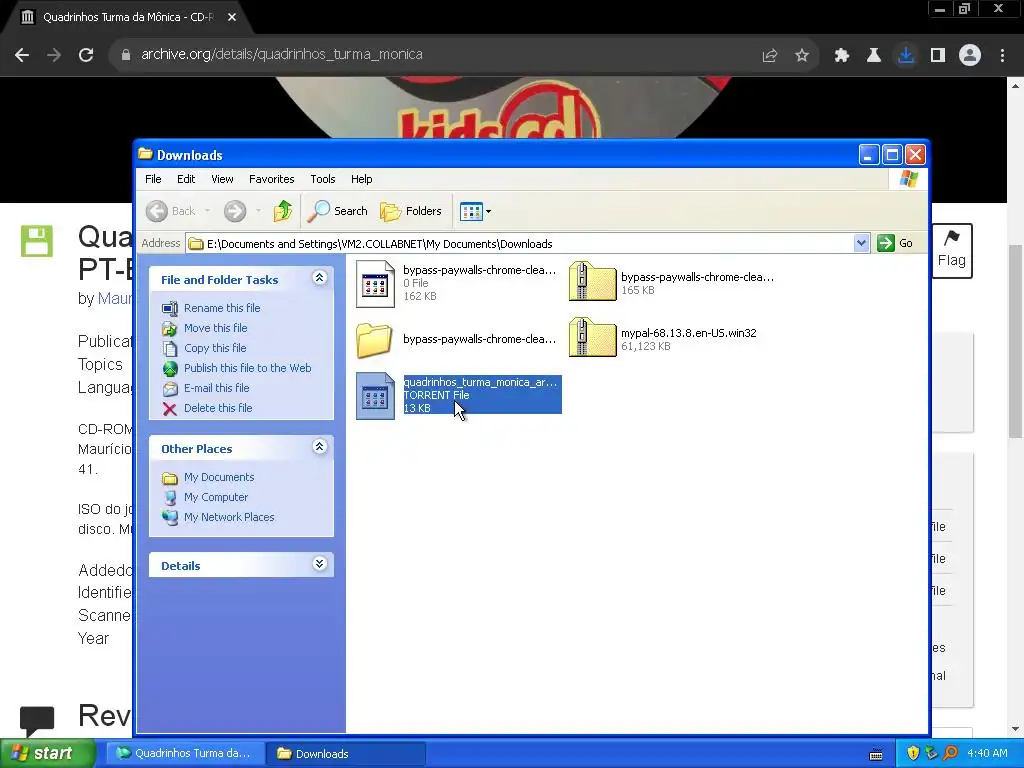Click the Chrome address bar URL
This screenshot has height=768, width=1024.
pyautogui.click(x=281, y=54)
